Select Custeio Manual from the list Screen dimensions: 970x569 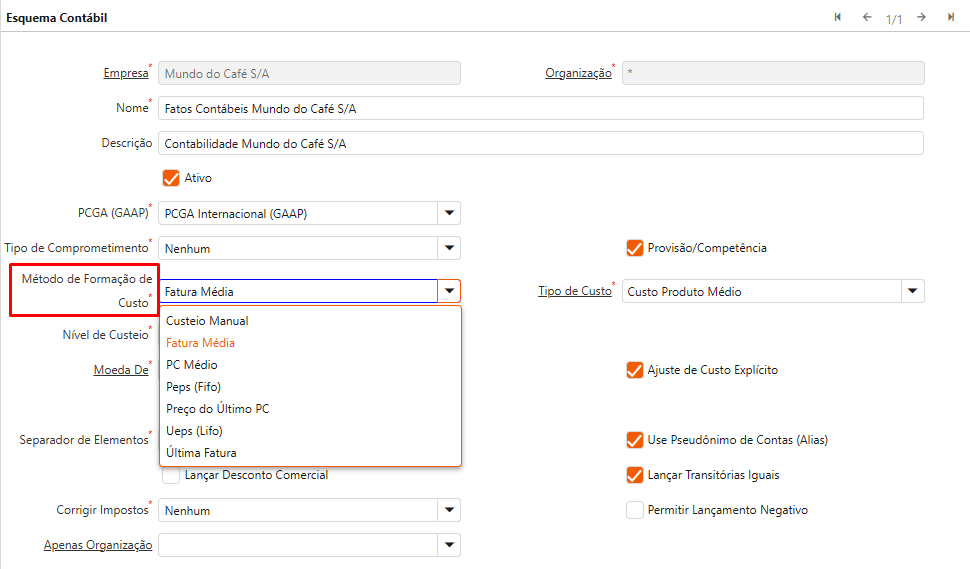207,321
